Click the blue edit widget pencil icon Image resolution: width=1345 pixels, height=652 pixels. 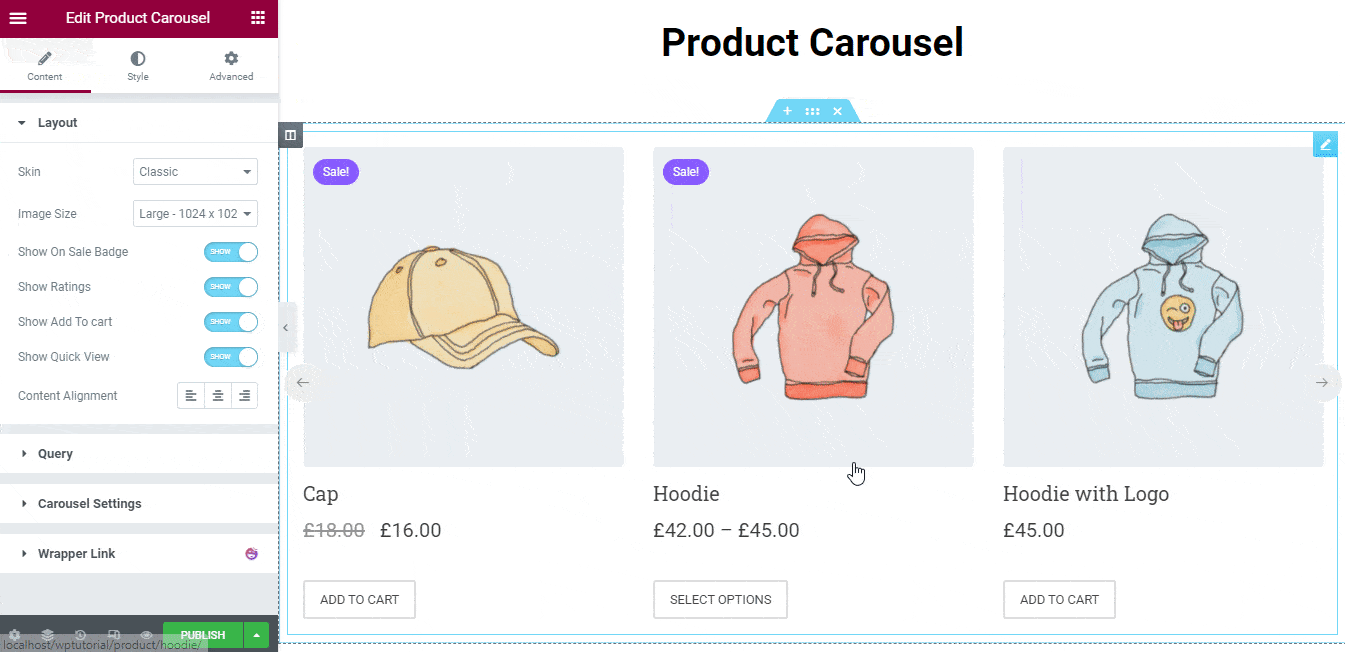click(x=1325, y=145)
